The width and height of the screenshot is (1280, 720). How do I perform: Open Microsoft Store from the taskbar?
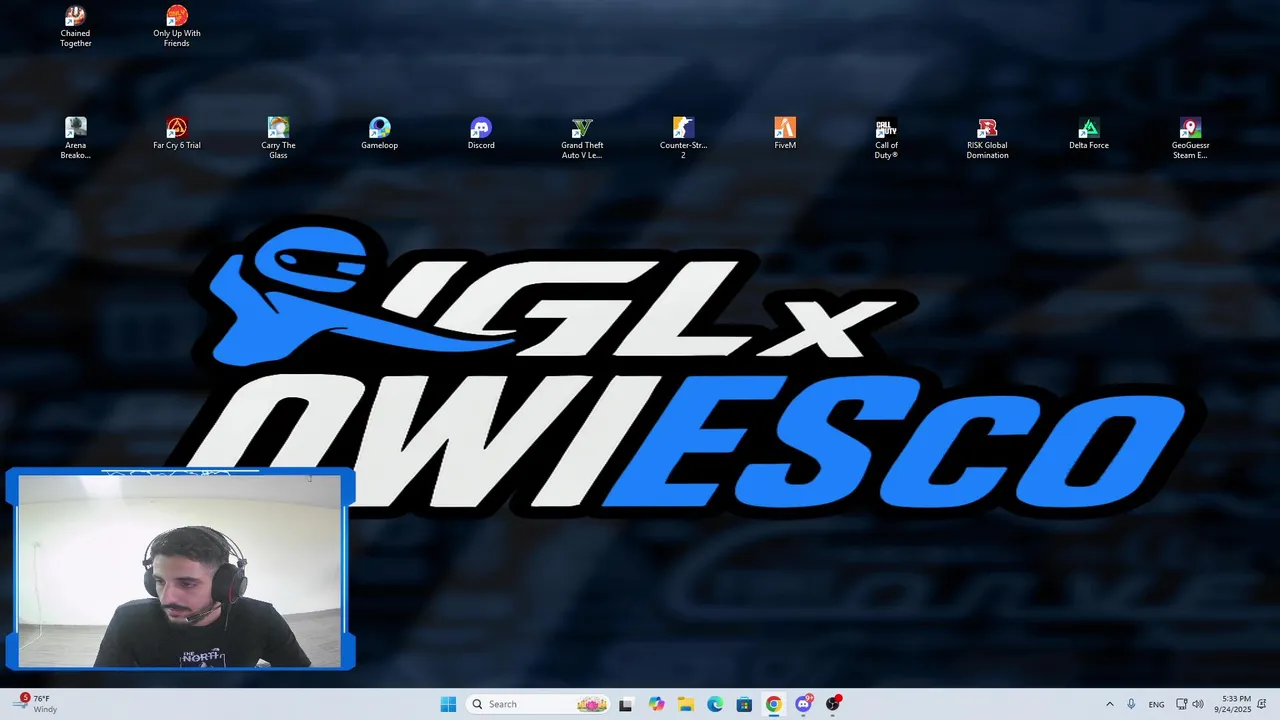[x=744, y=704]
